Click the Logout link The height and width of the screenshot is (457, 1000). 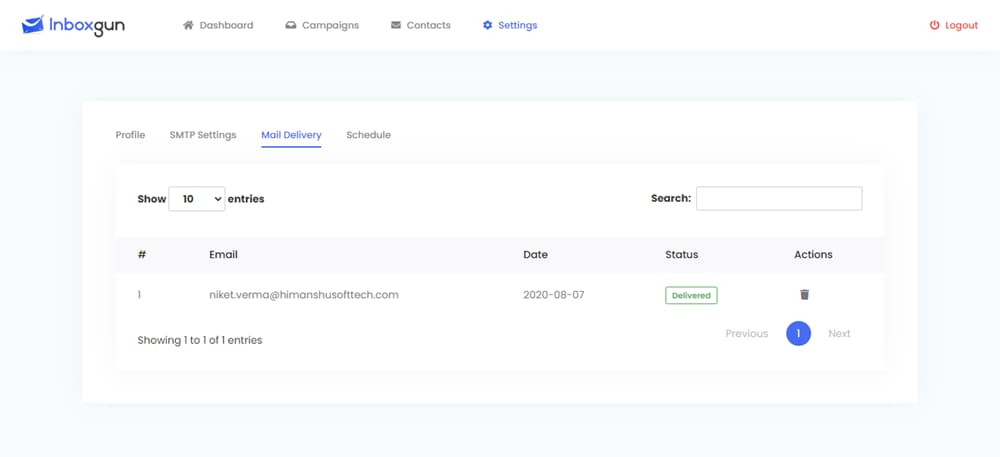coord(954,25)
